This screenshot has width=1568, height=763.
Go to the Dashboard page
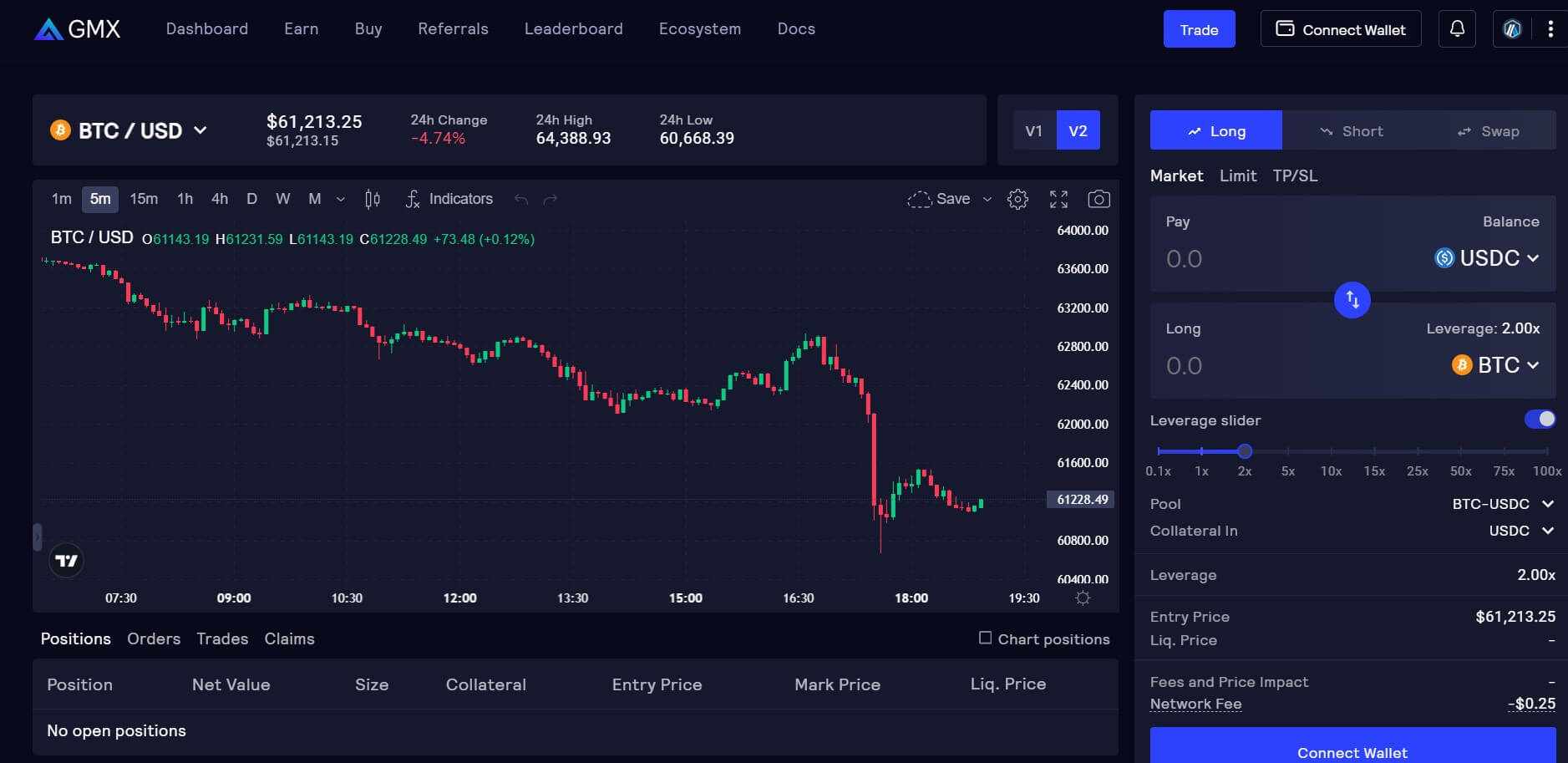[x=207, y=28]
